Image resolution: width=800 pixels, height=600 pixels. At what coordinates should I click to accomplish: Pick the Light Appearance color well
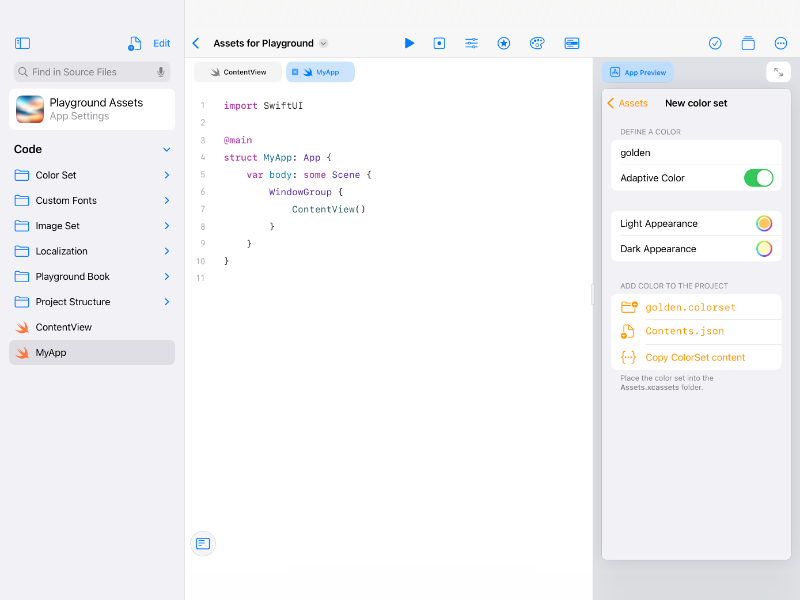click(x=764, y=224)
